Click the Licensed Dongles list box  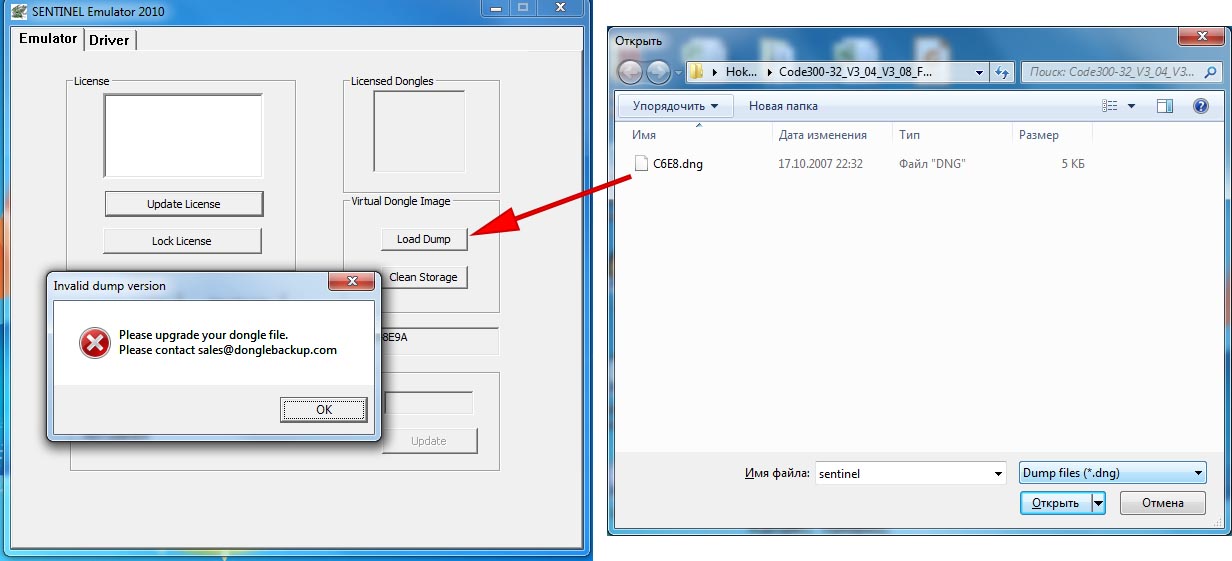click(419, 131)
